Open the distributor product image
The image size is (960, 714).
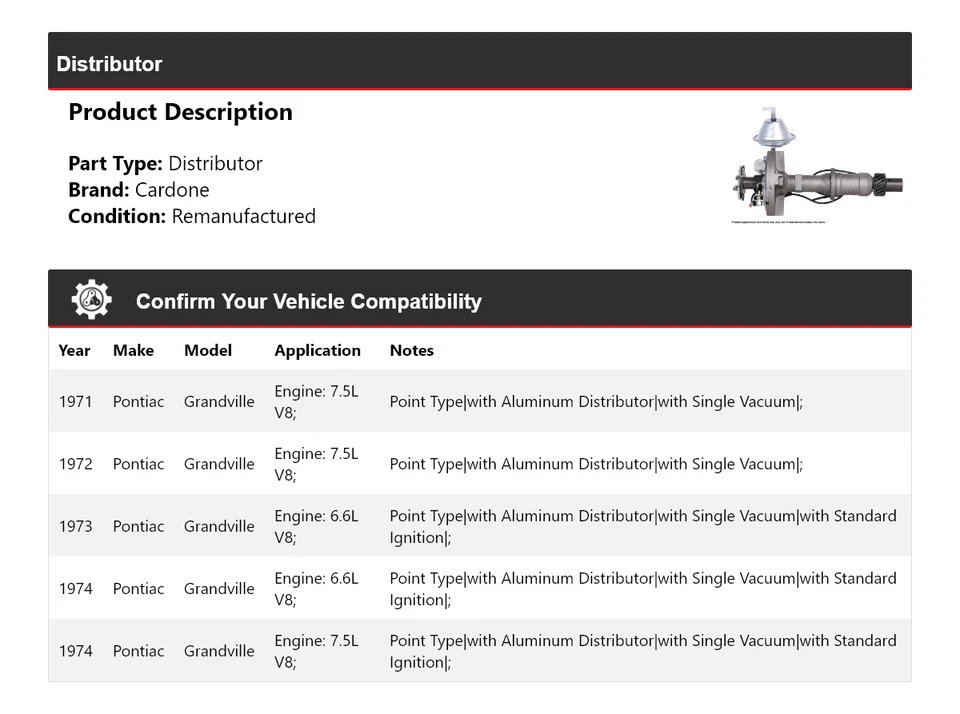tap(817, 165)
